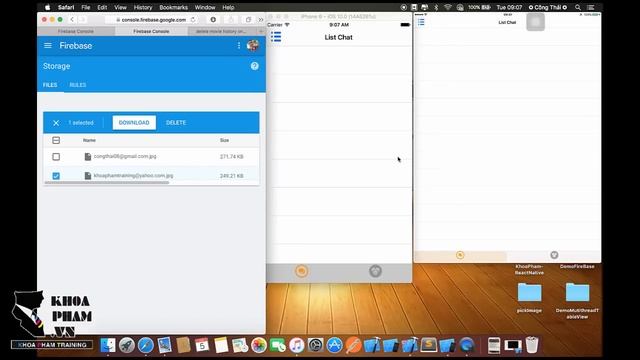Image resolution: width=640 pixels, height=360 pixels.
Task: Click the Safari back arrow button
Action: tap(72, 20)
